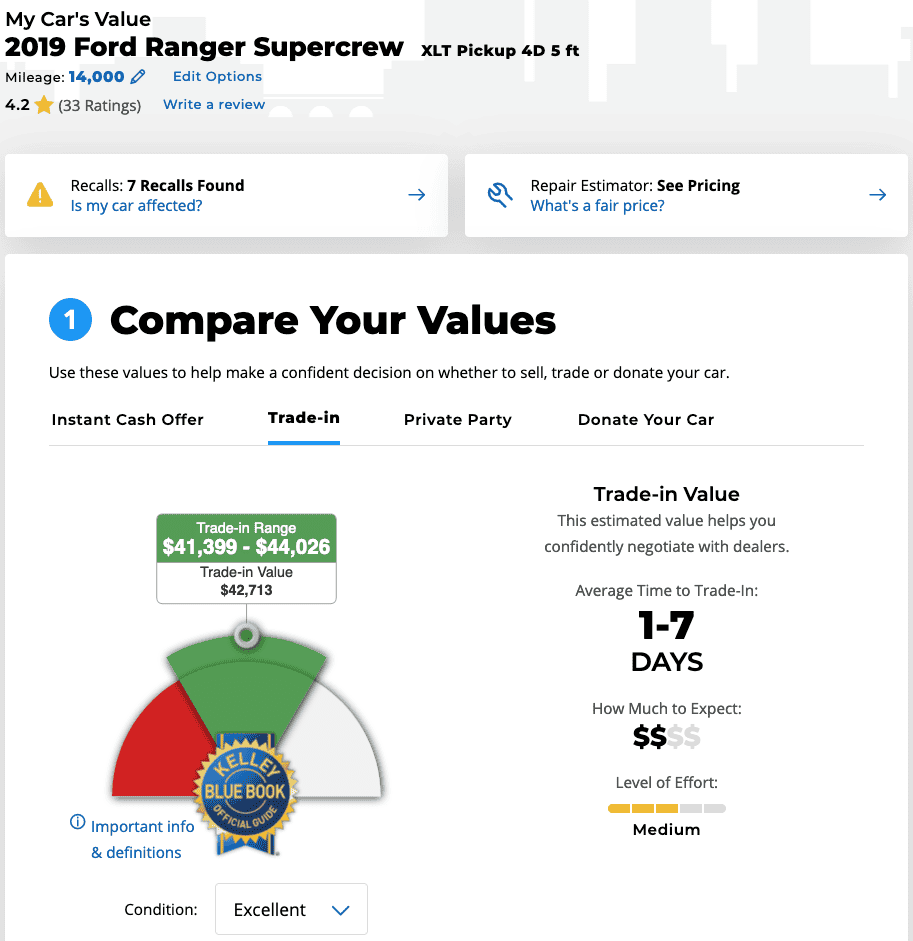Click the arrow on the Repair Estimator card
This screenshot has height=941, width=913.
[878, 194]
